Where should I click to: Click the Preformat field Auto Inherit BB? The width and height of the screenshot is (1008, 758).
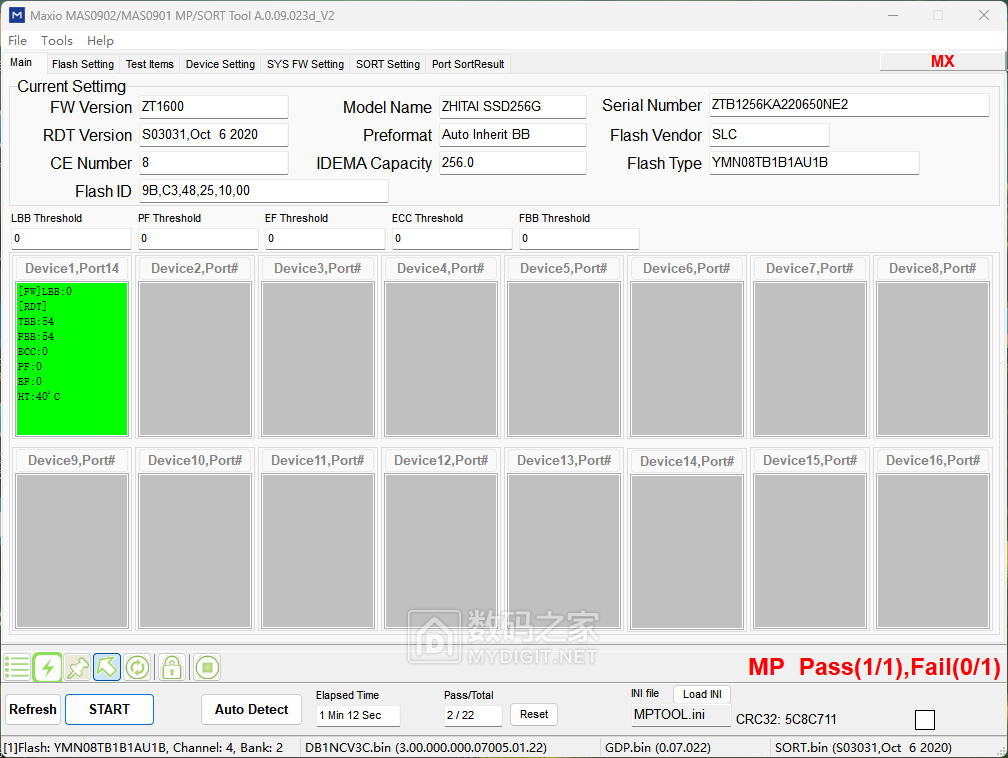[x=512, y=134]
